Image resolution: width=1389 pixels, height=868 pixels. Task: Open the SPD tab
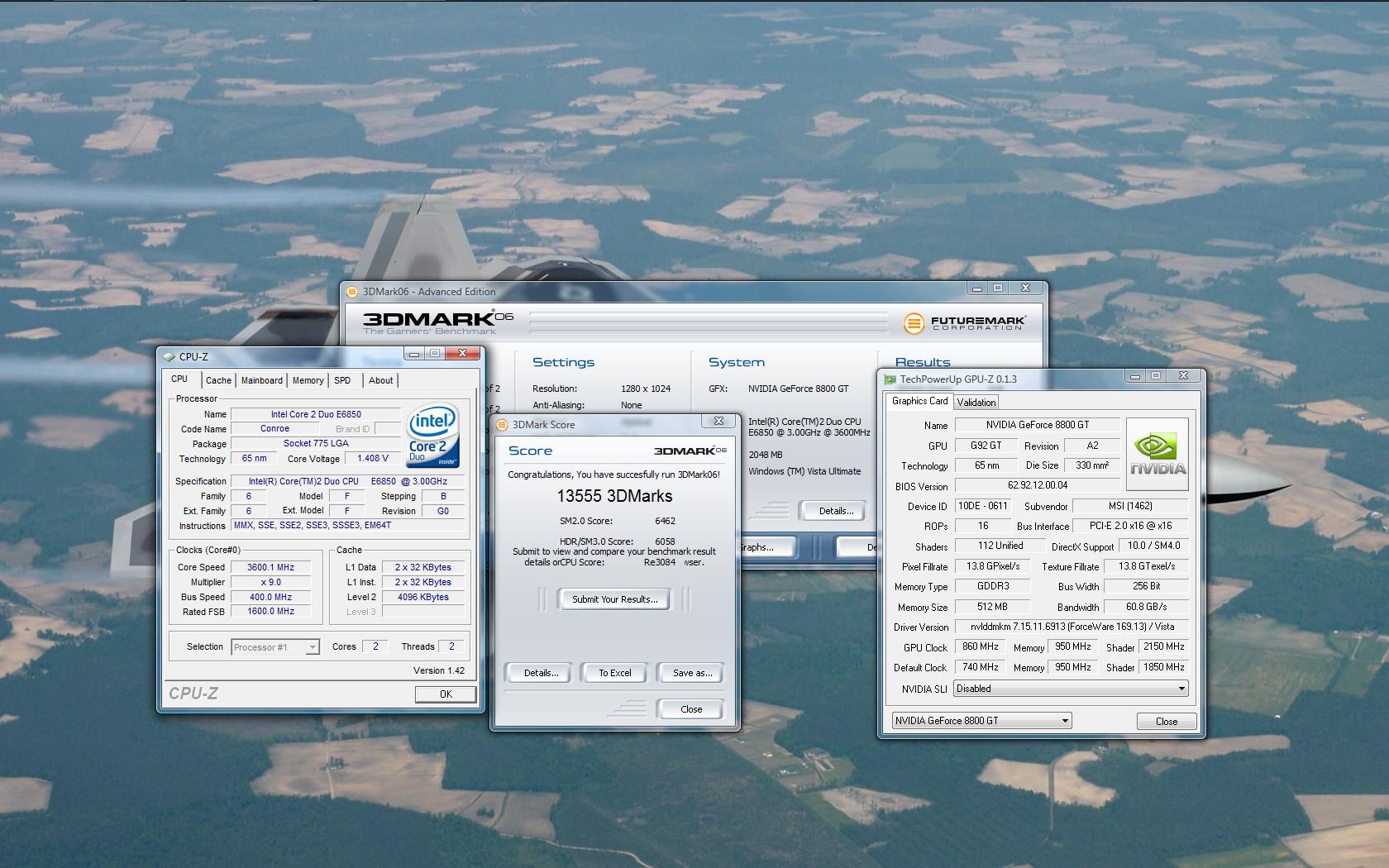click(342, 380)
